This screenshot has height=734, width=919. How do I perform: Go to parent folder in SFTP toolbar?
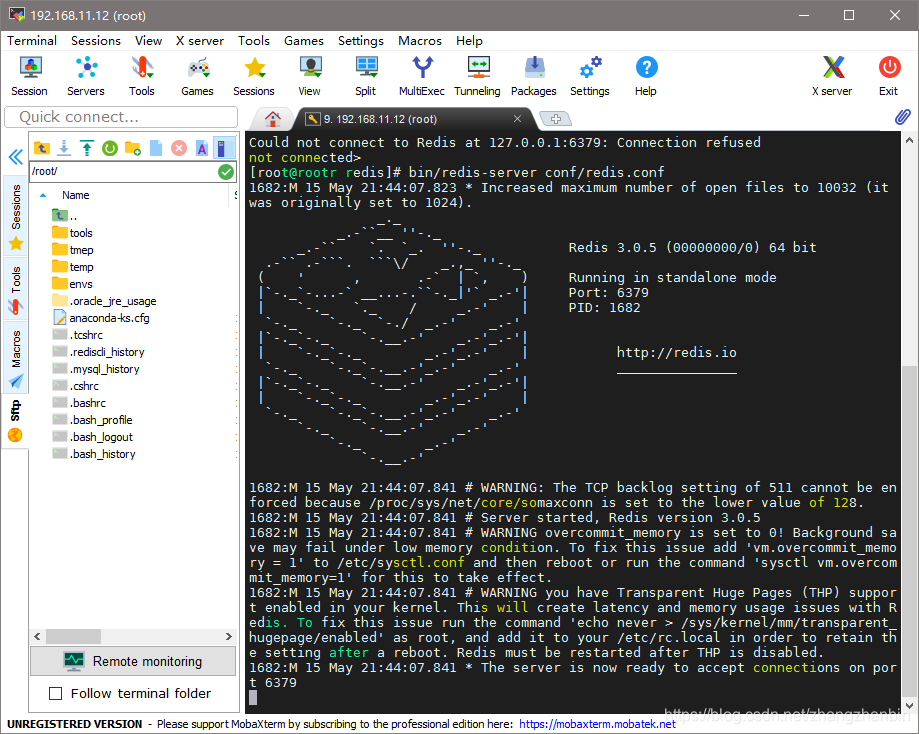41,148
